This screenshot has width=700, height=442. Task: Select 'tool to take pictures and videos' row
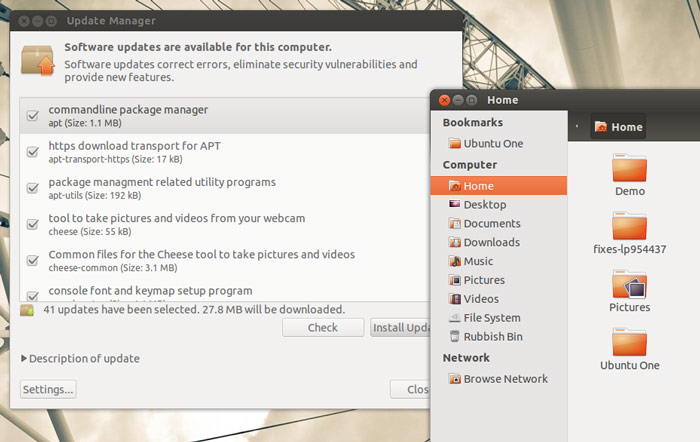(x=225, y=224)
